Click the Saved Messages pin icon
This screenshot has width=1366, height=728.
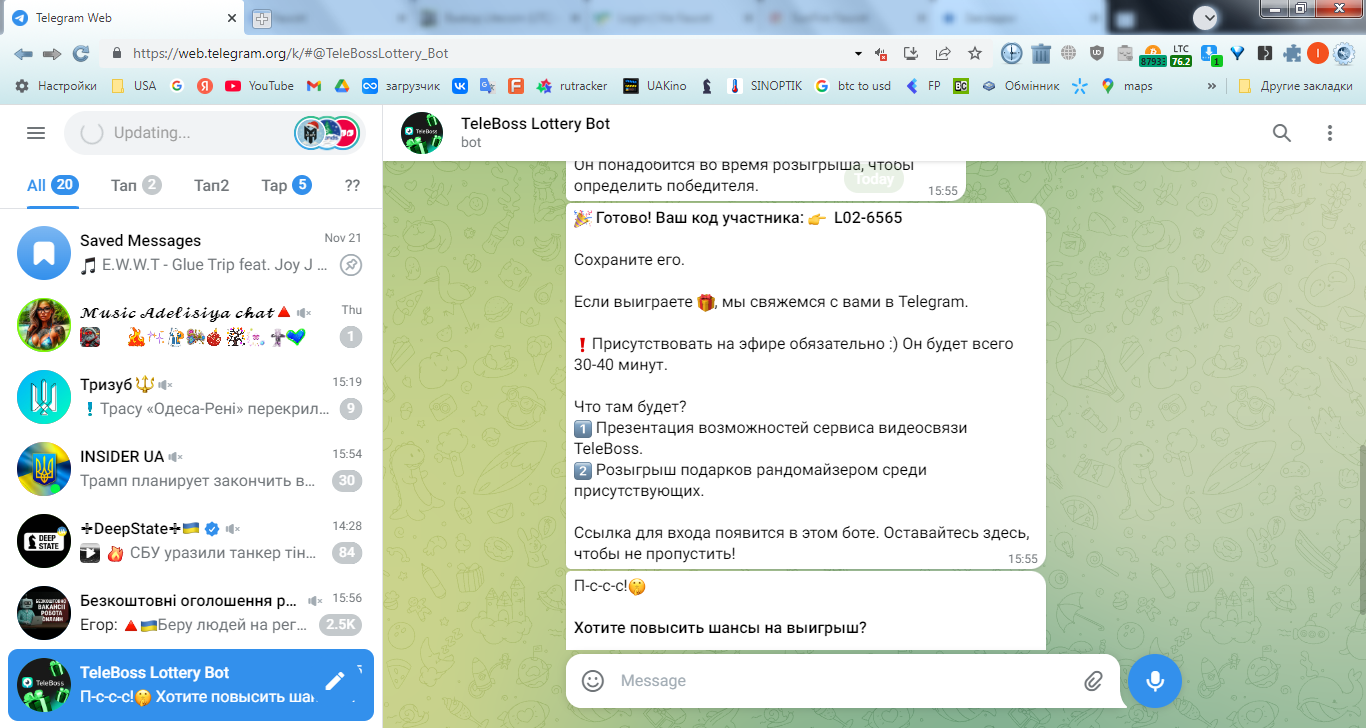point(350,265)
